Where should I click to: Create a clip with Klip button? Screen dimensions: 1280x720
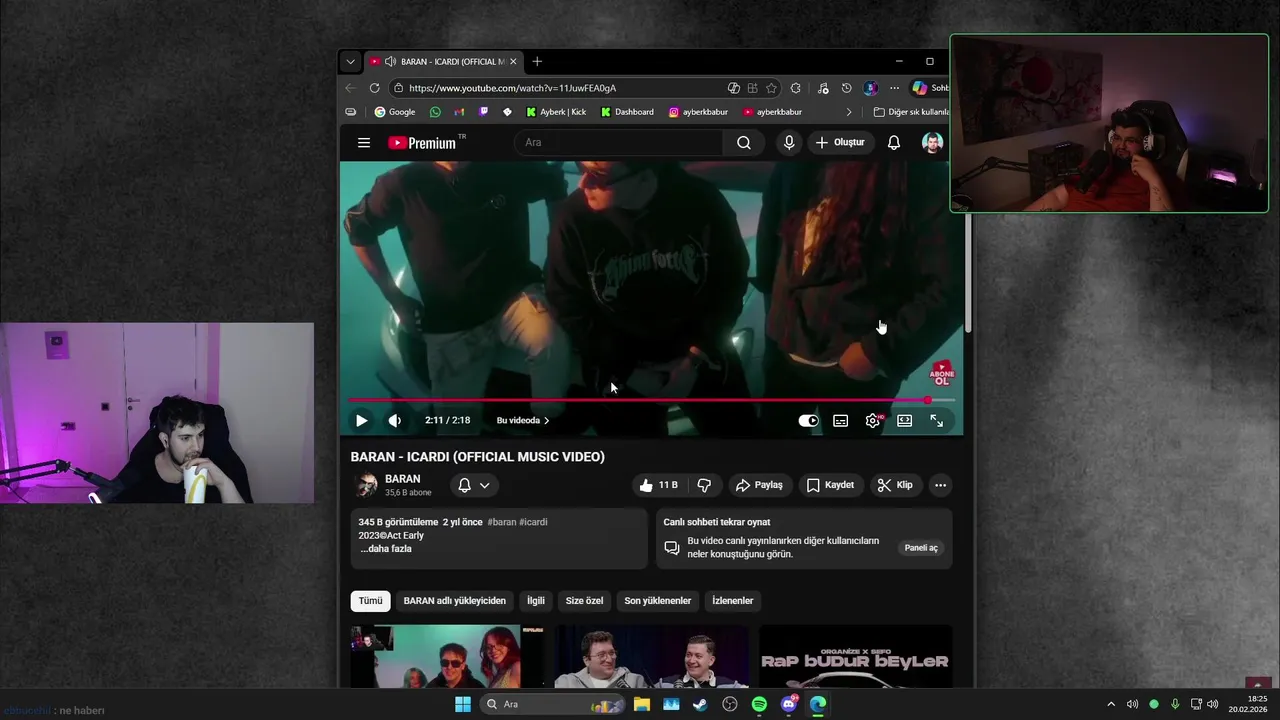tap(895, 485)
